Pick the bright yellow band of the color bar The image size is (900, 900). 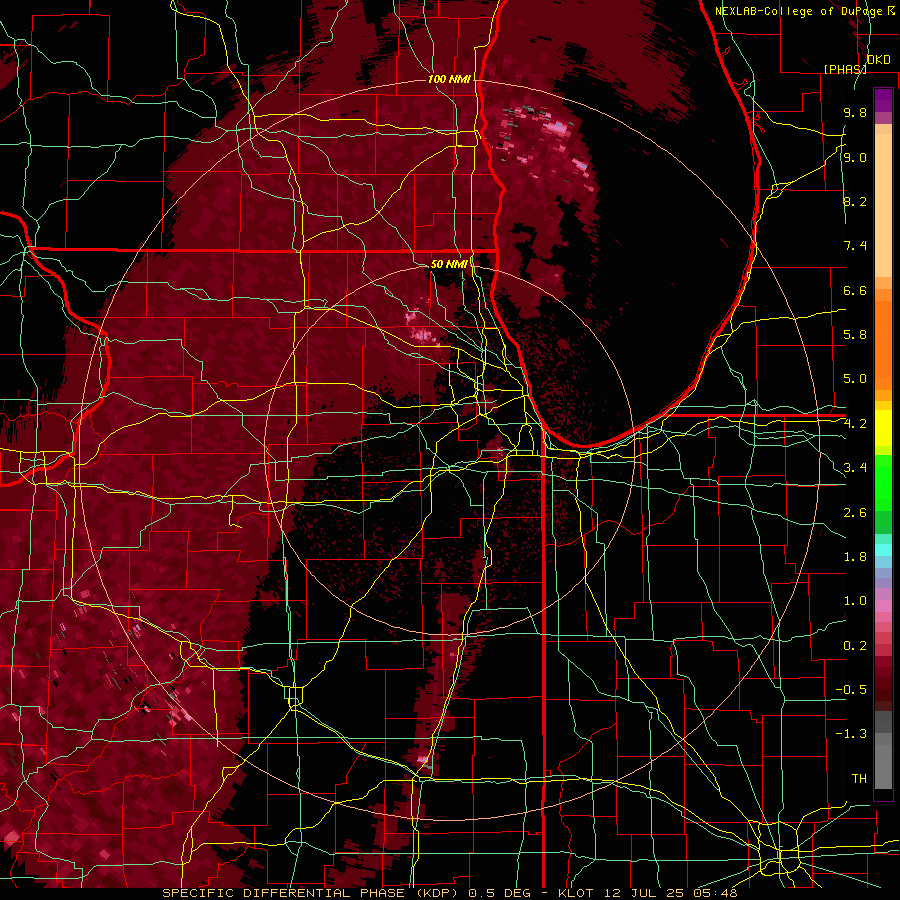click(883, 428)
